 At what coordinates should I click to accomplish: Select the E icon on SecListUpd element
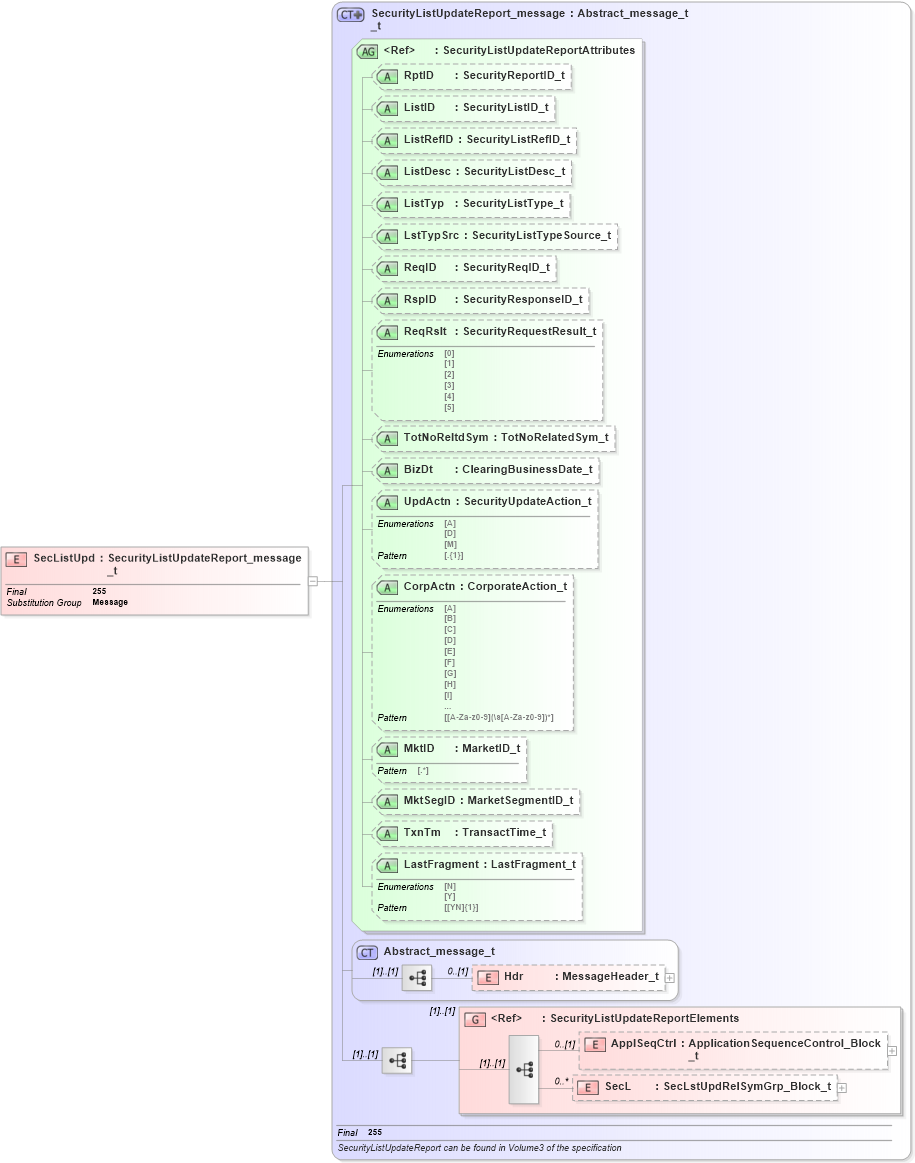click(16, 558)
